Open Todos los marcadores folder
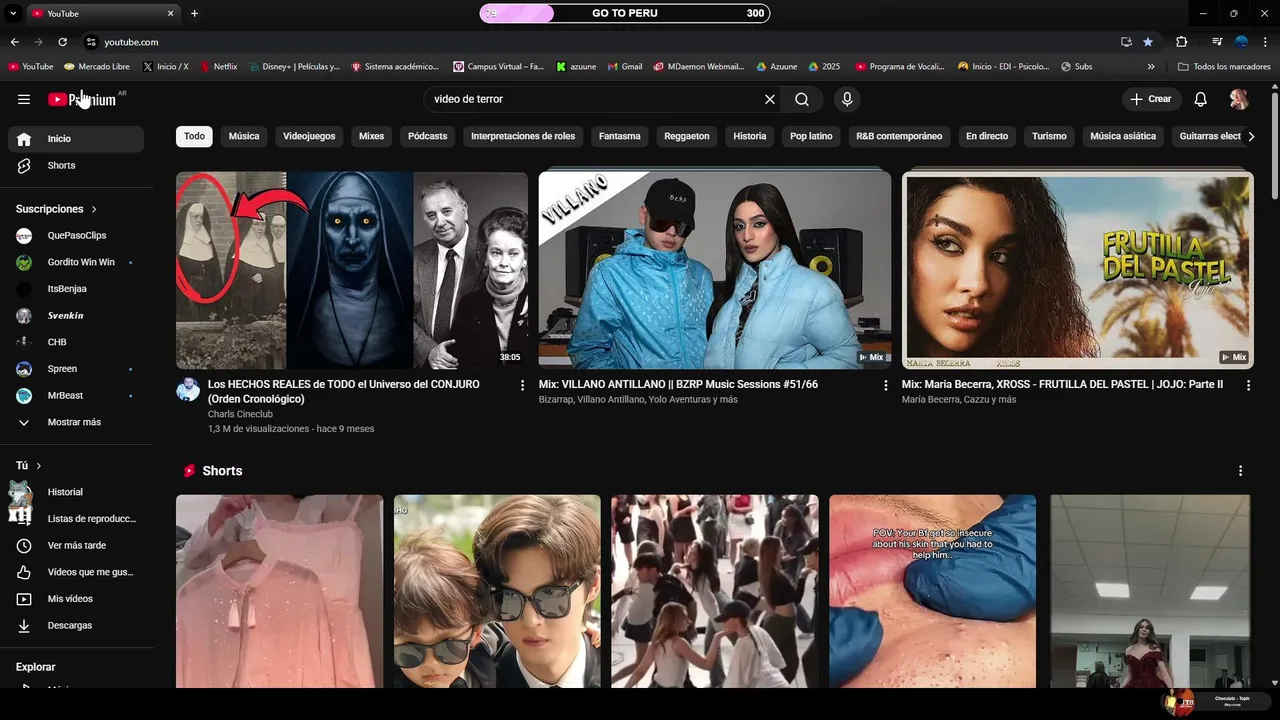 (x=1224, y=67)
